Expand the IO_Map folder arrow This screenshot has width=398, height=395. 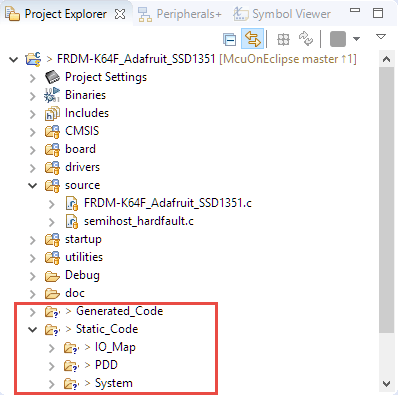pos(52,348)
